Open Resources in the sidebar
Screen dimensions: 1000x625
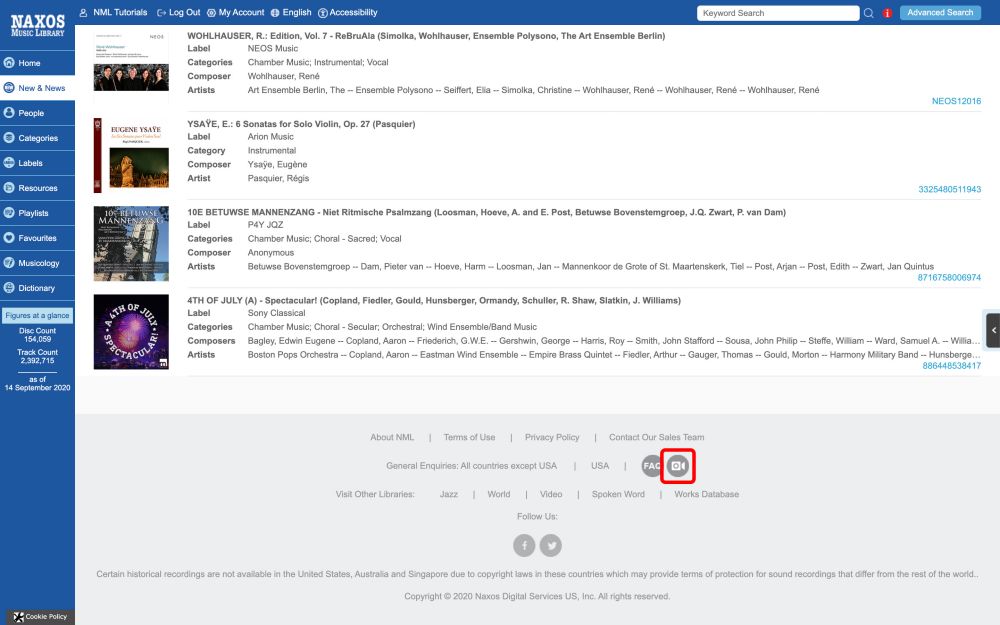(x=37, y=188)
